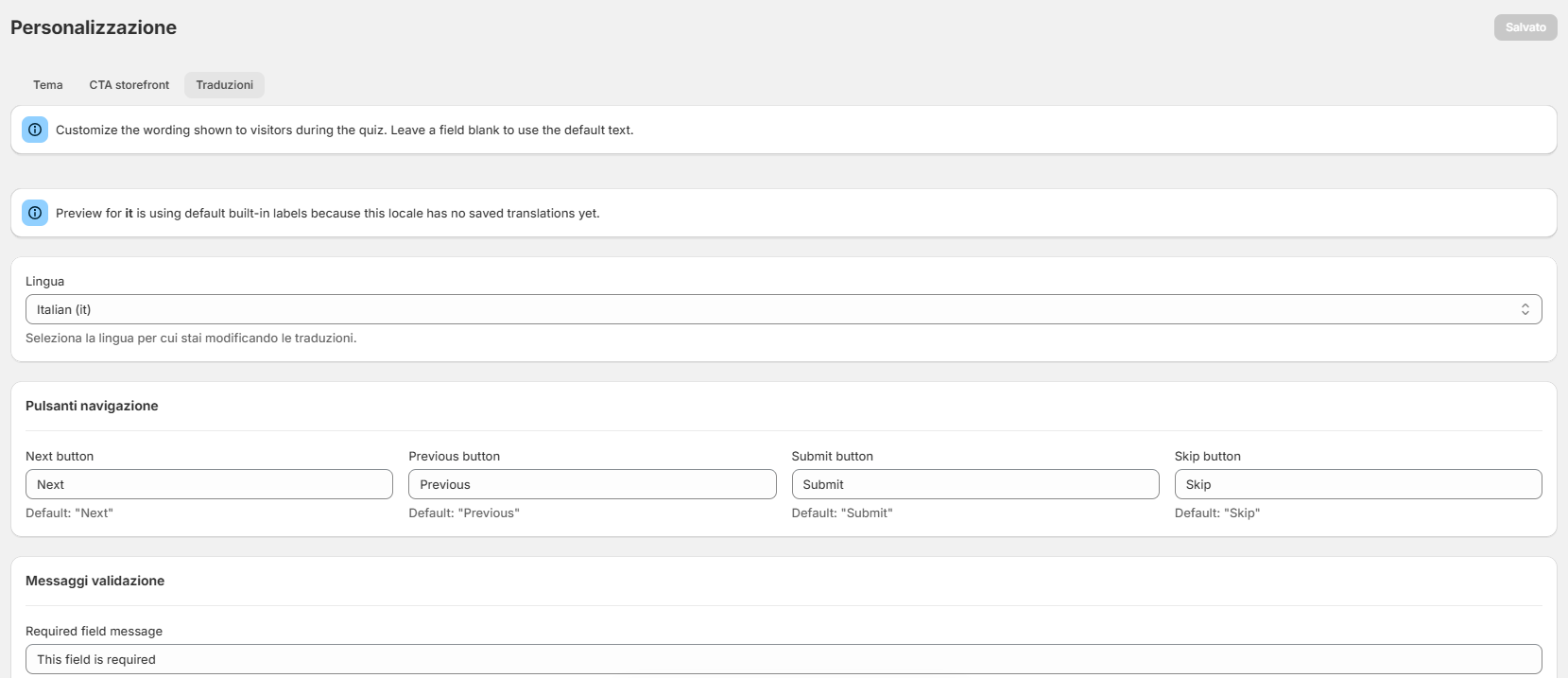Select the Skip button text field
The image size is (1568, 678).
pyautogui.click(x=1358, y=484)
